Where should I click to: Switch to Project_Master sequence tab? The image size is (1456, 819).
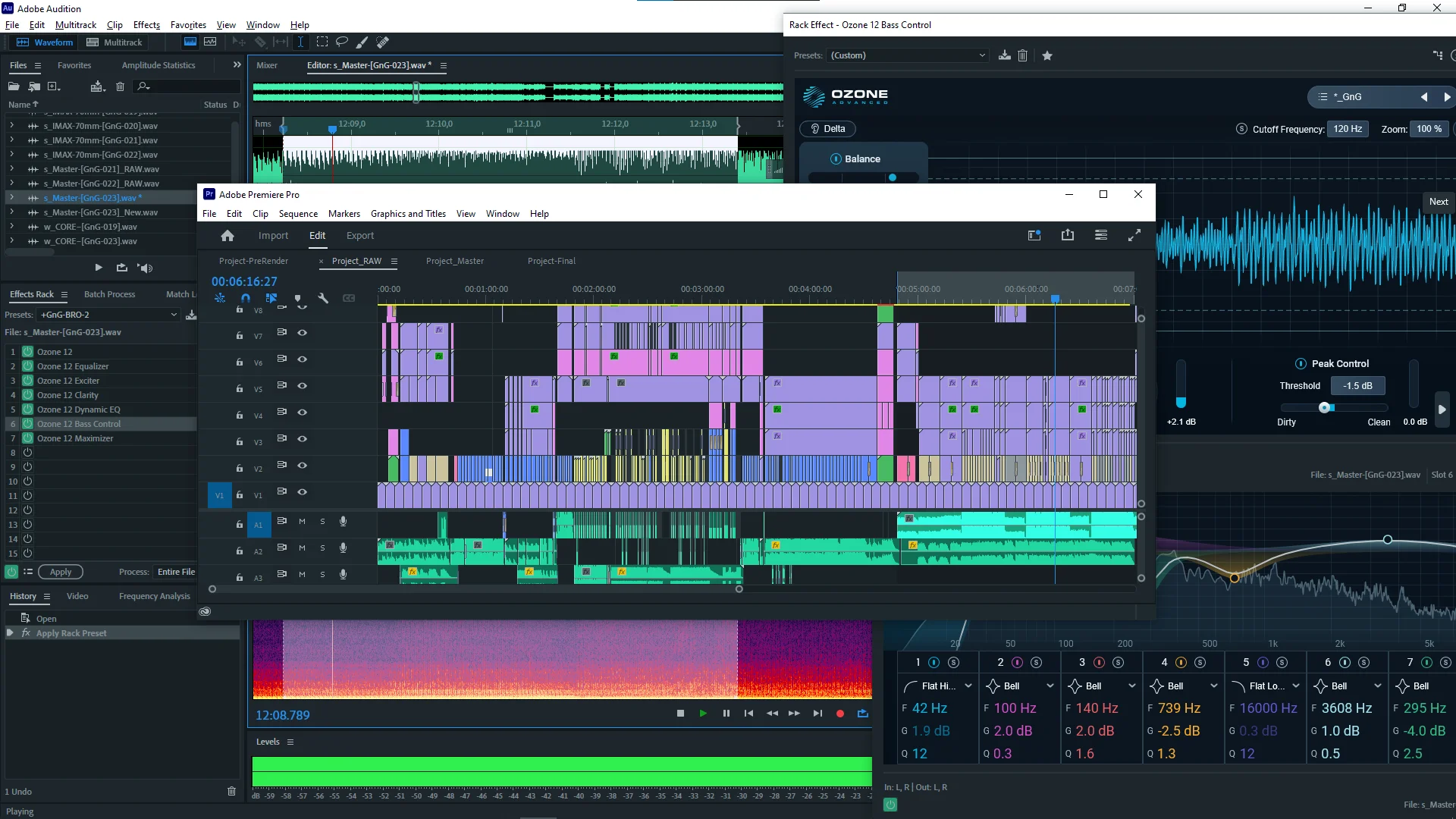[x=454, y=261]
